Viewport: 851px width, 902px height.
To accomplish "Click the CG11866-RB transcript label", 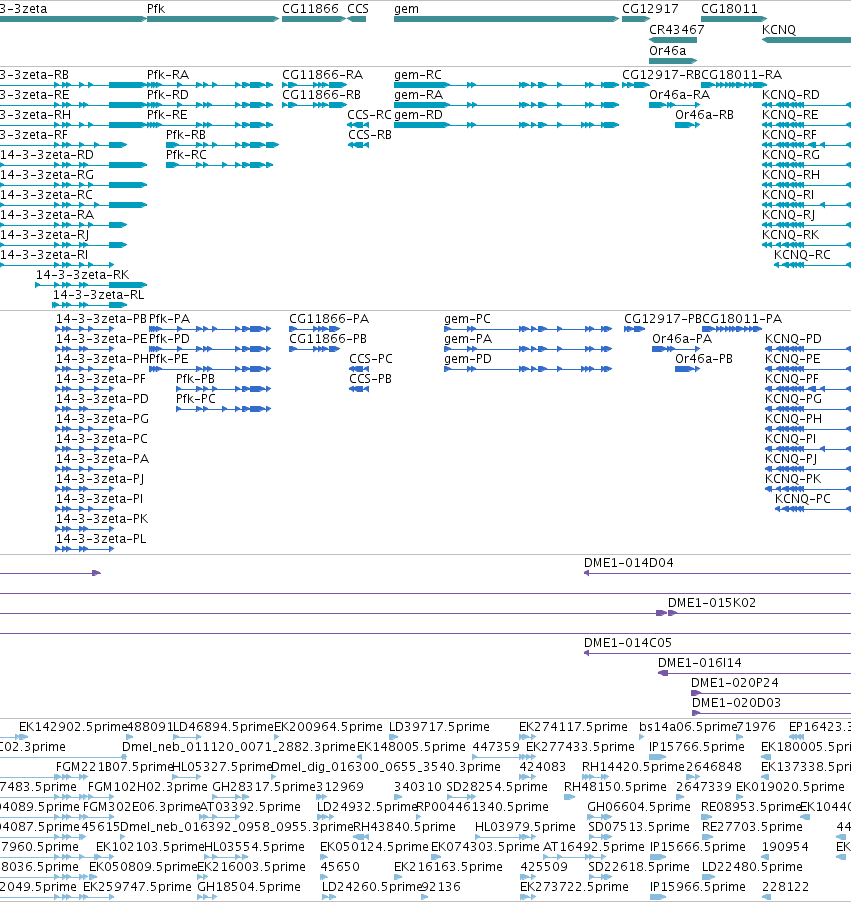I will pyautogui.click(x=321, y=94).
